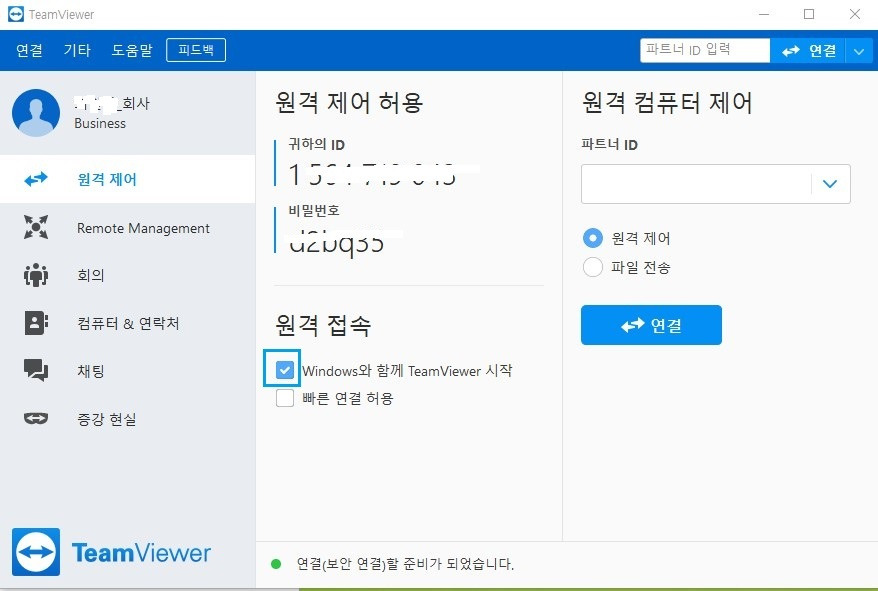
Task: Click the TeamViewer title bar app icon
Action: coord(16,14)
